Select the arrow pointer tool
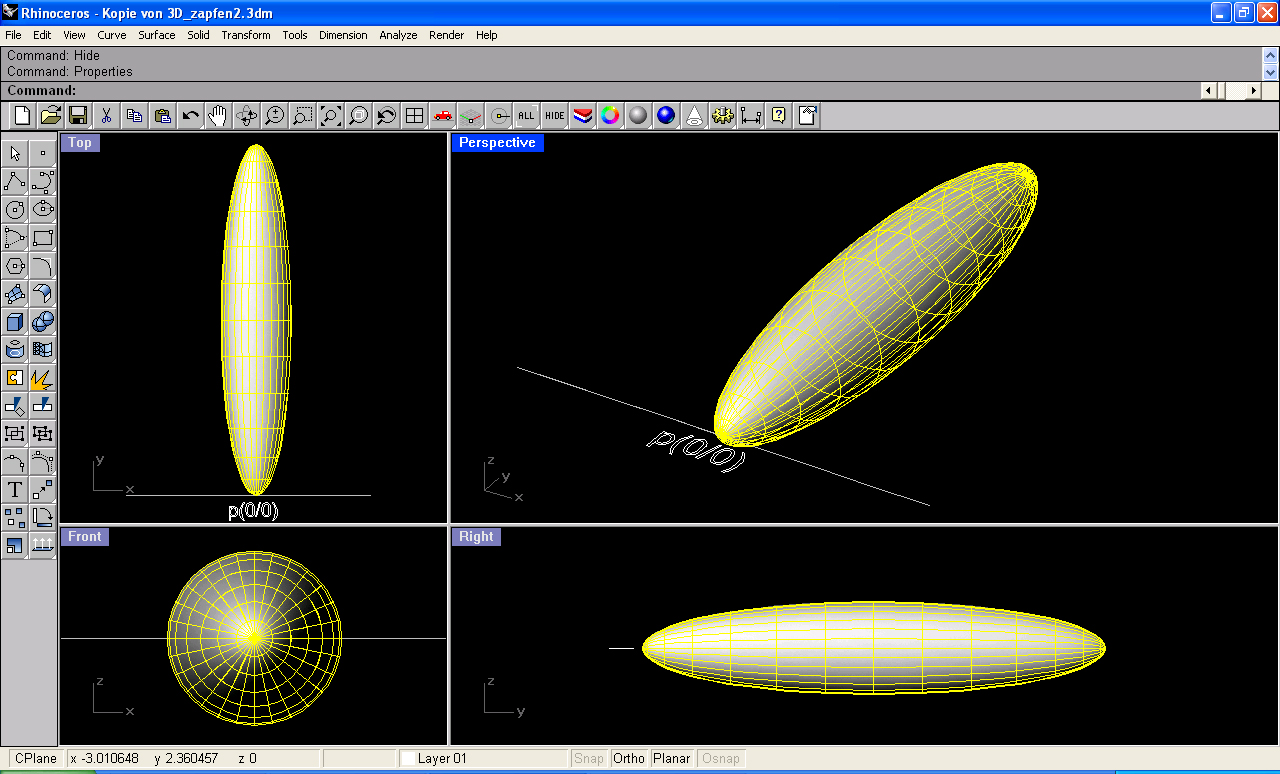Image resolution: width=1280 pixels, height=774 pixels. pyautogui.click(x=15, y=154)
